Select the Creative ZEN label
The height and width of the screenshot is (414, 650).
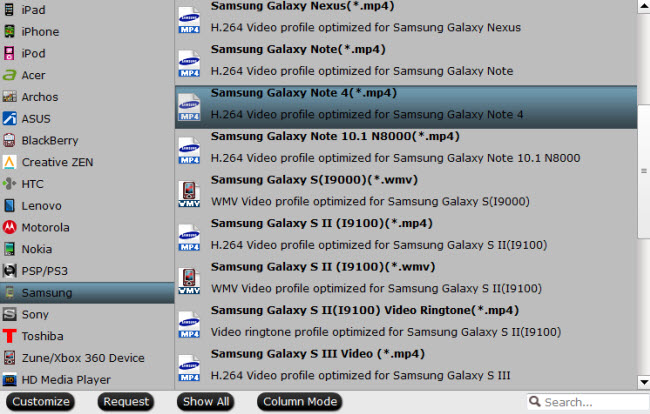57,162
